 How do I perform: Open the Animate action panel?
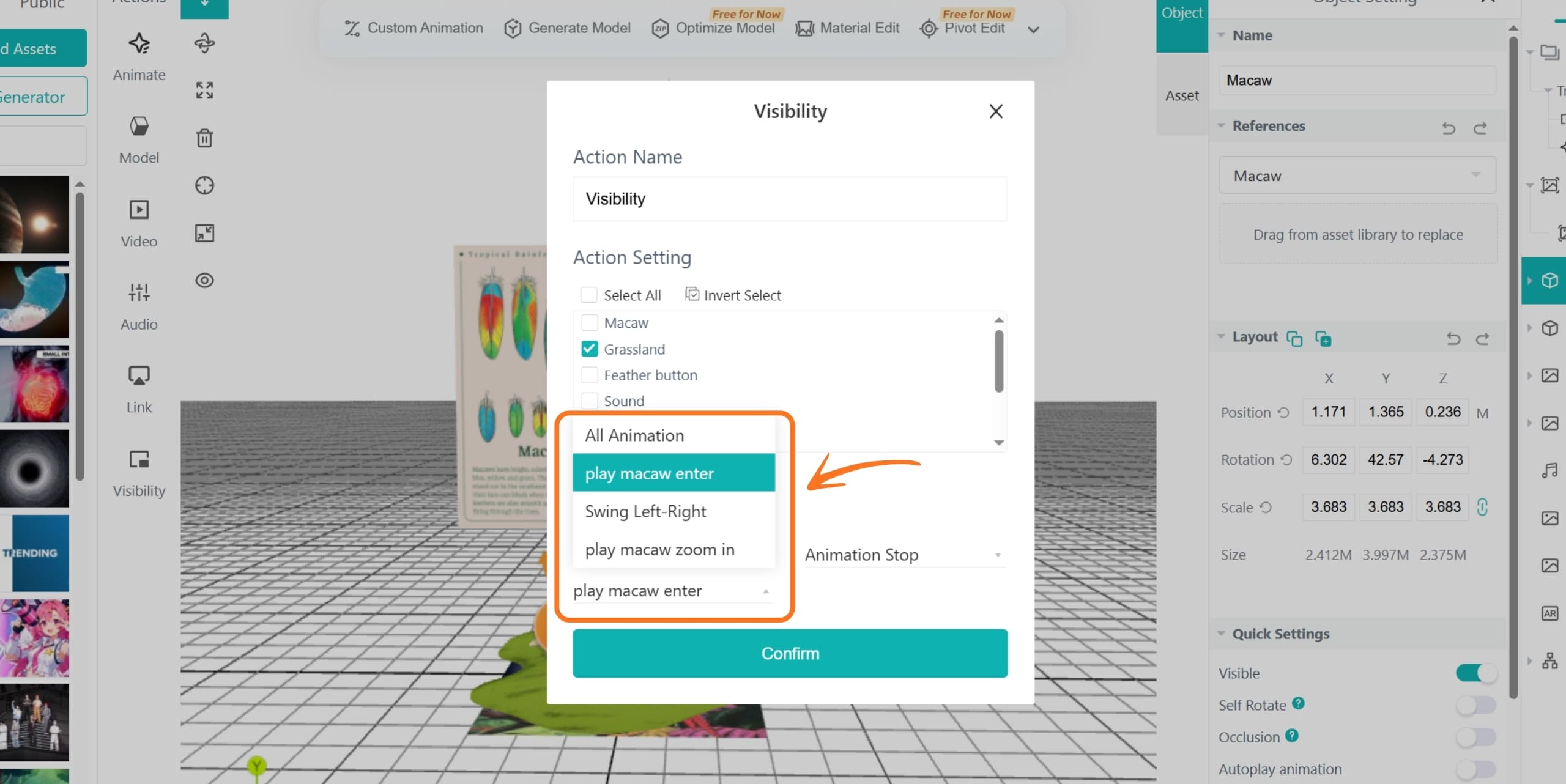coord(139,56)
